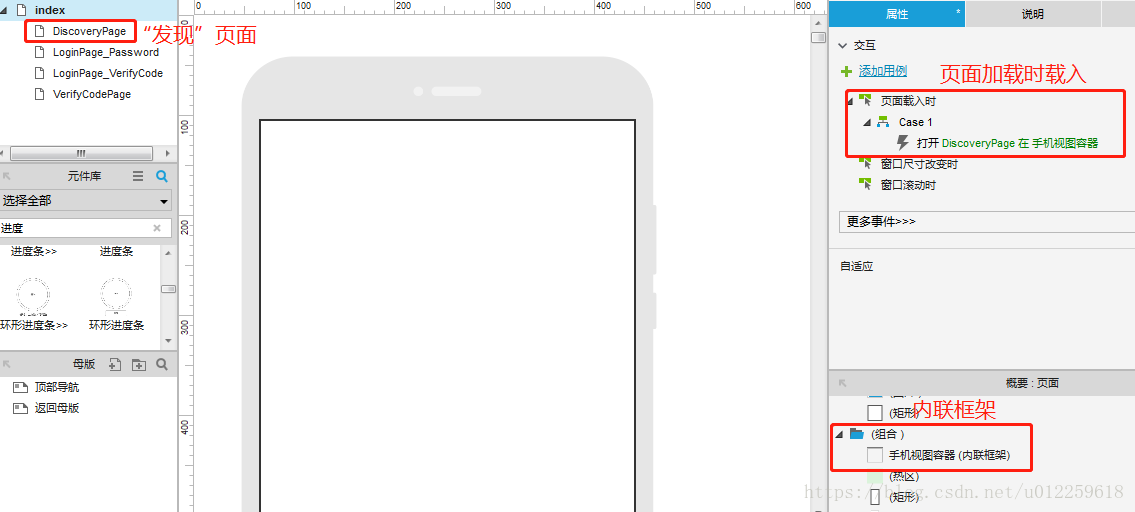Select the 页面载入时 event
This screenshot has width=1135, height=512.
tap(908, 101)
